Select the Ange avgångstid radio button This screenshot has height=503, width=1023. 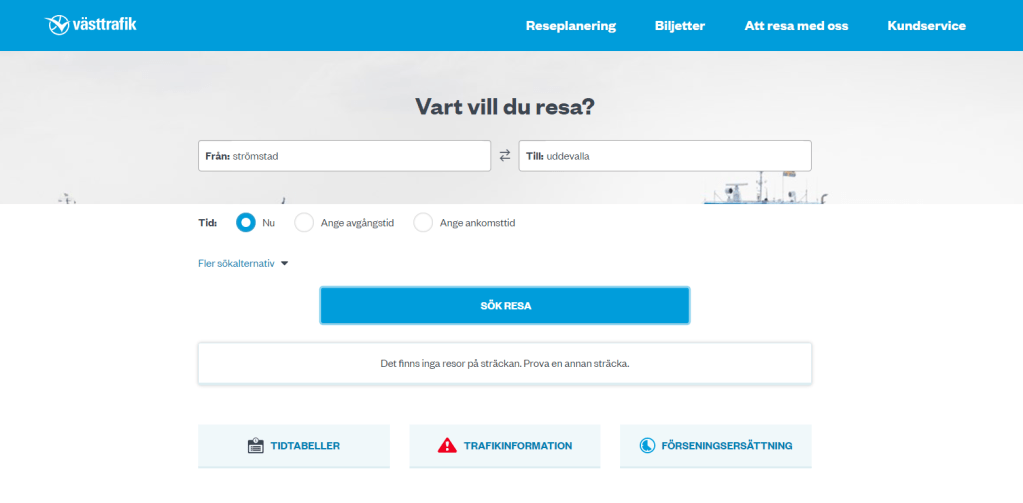click(x=305, y=223)
